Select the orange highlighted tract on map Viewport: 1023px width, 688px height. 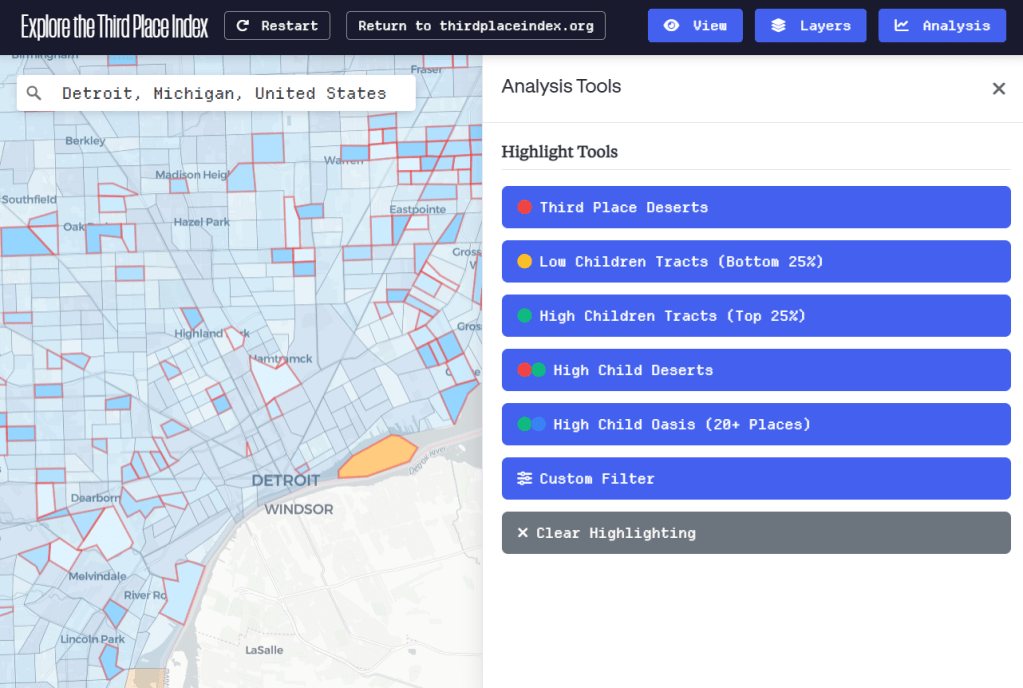point(377,457)
